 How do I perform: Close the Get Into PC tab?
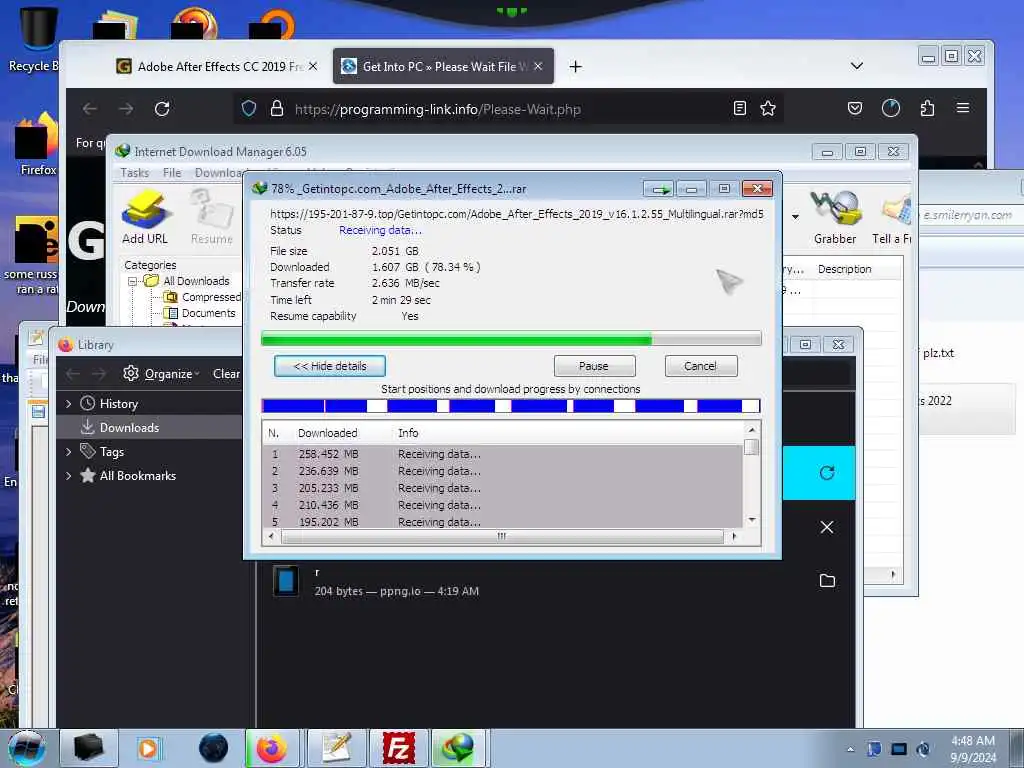click(x=538, y=66)
